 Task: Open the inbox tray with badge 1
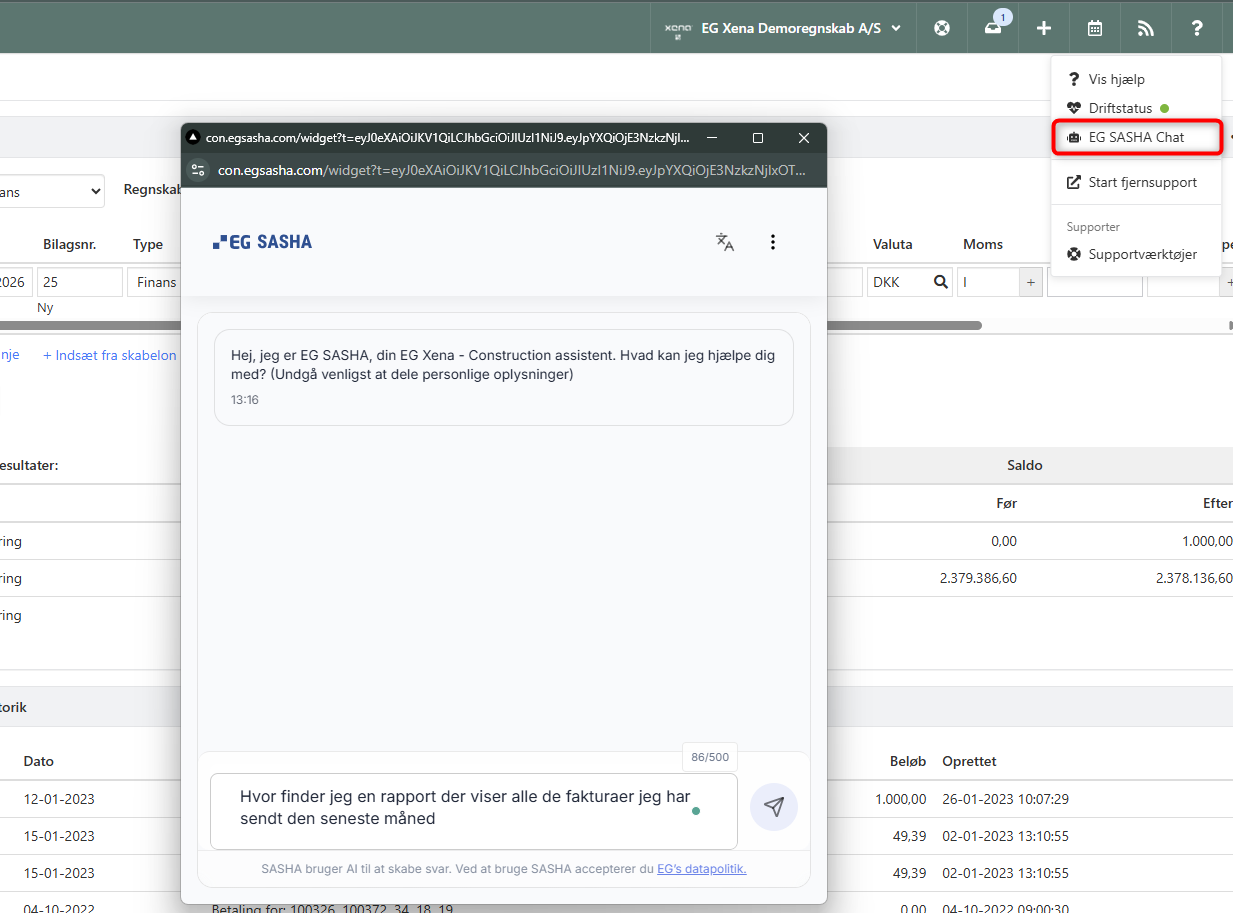tap(994, 27)
